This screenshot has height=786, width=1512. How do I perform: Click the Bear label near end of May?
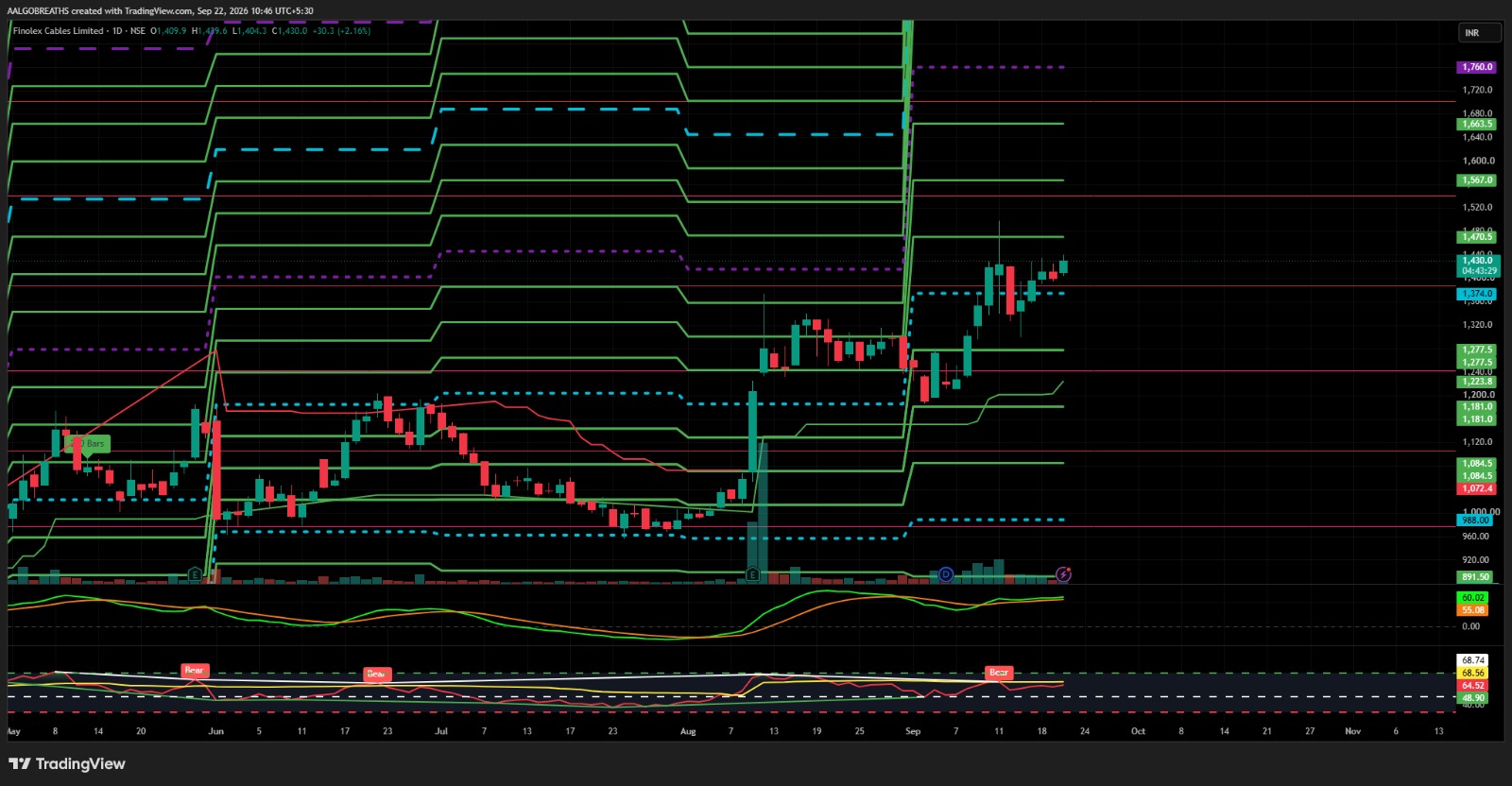(194, 671)
